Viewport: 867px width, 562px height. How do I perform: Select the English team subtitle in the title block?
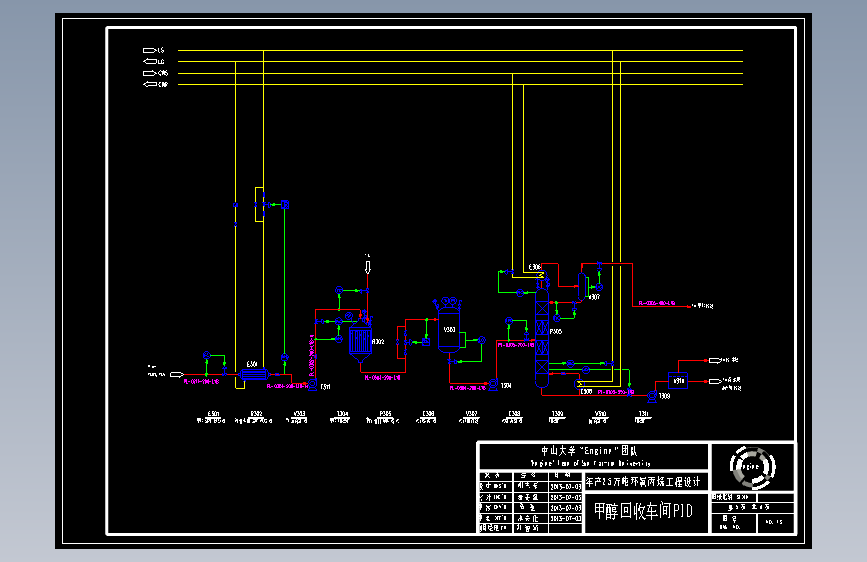(590, 464)
